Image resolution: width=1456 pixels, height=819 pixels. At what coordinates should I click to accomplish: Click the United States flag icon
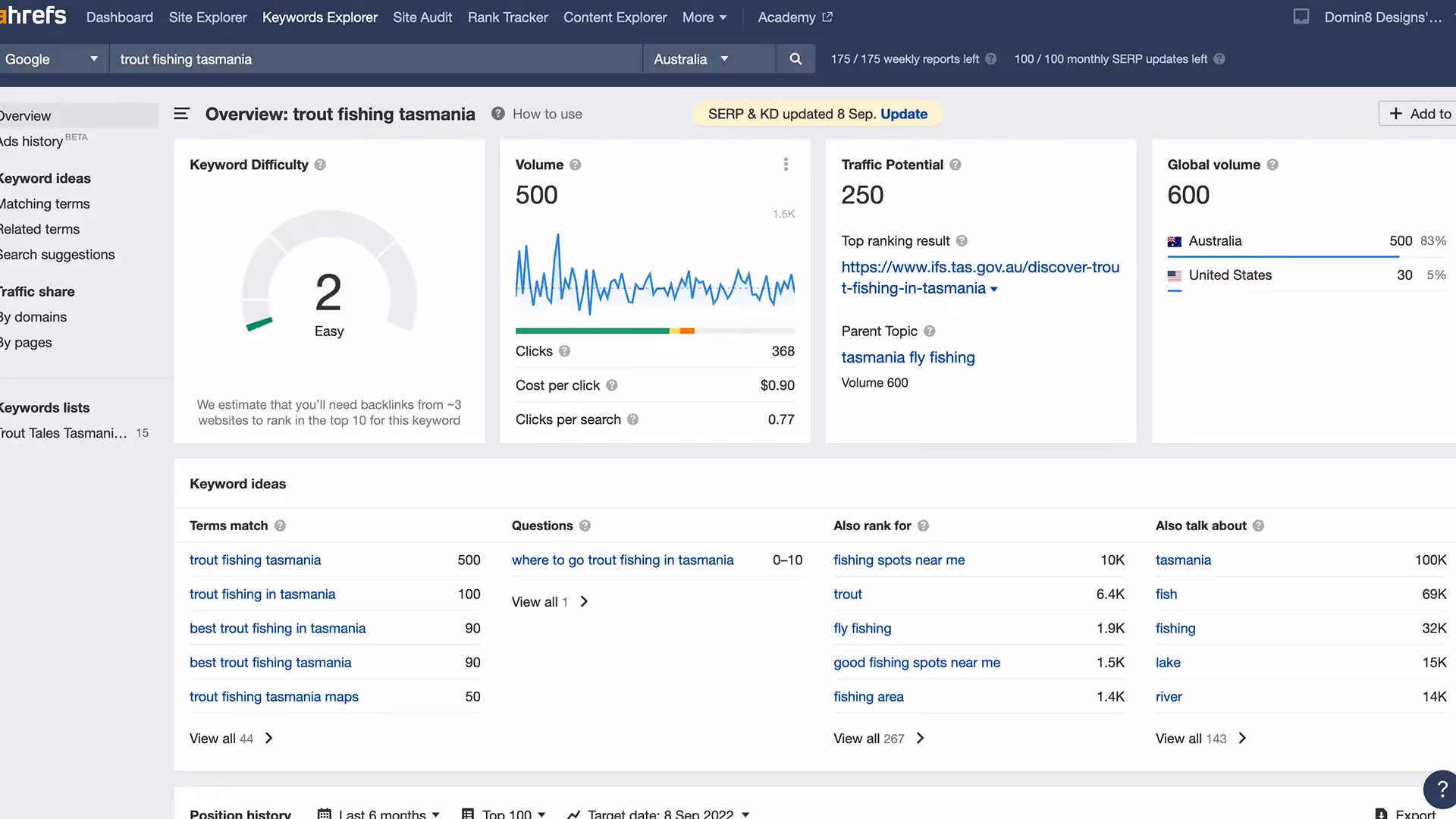pyautogui.click(x=1175, y=276)
